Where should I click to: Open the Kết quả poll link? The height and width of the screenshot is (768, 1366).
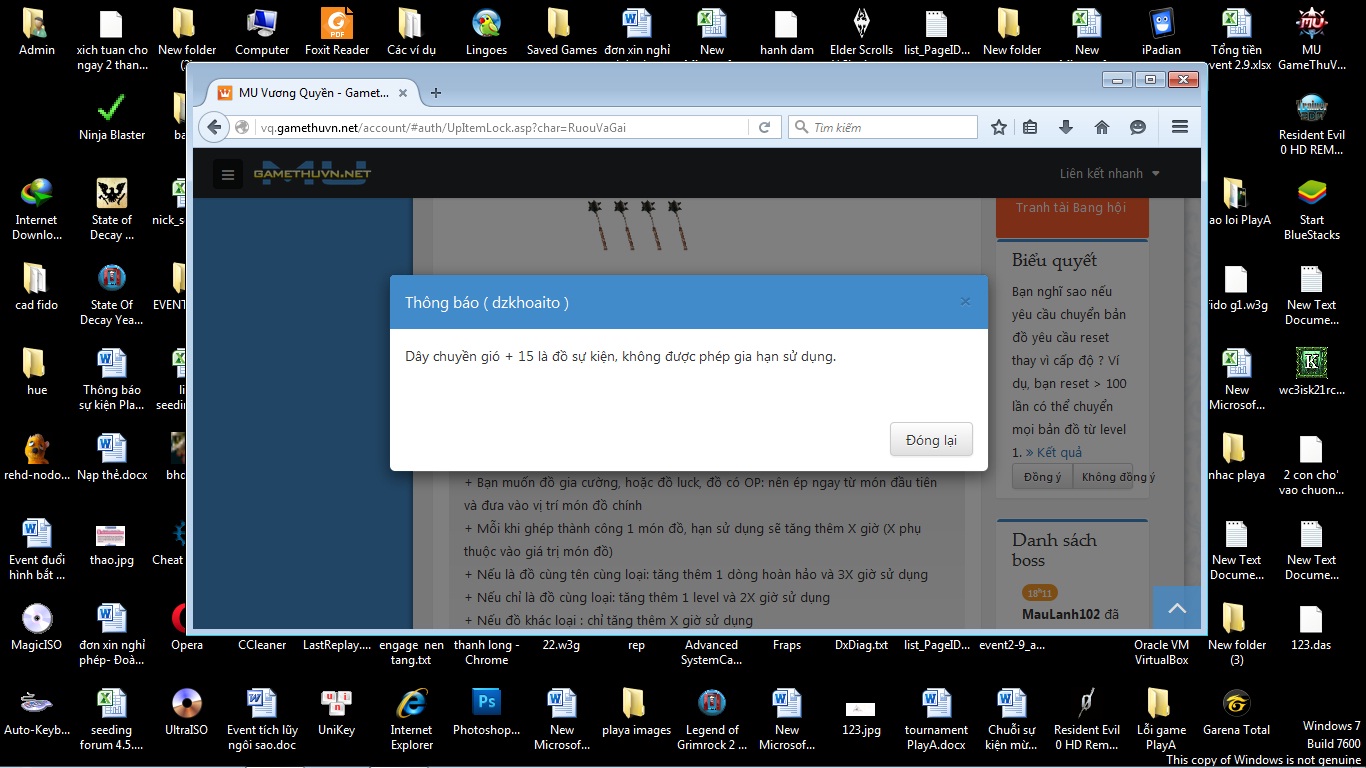1058,452
